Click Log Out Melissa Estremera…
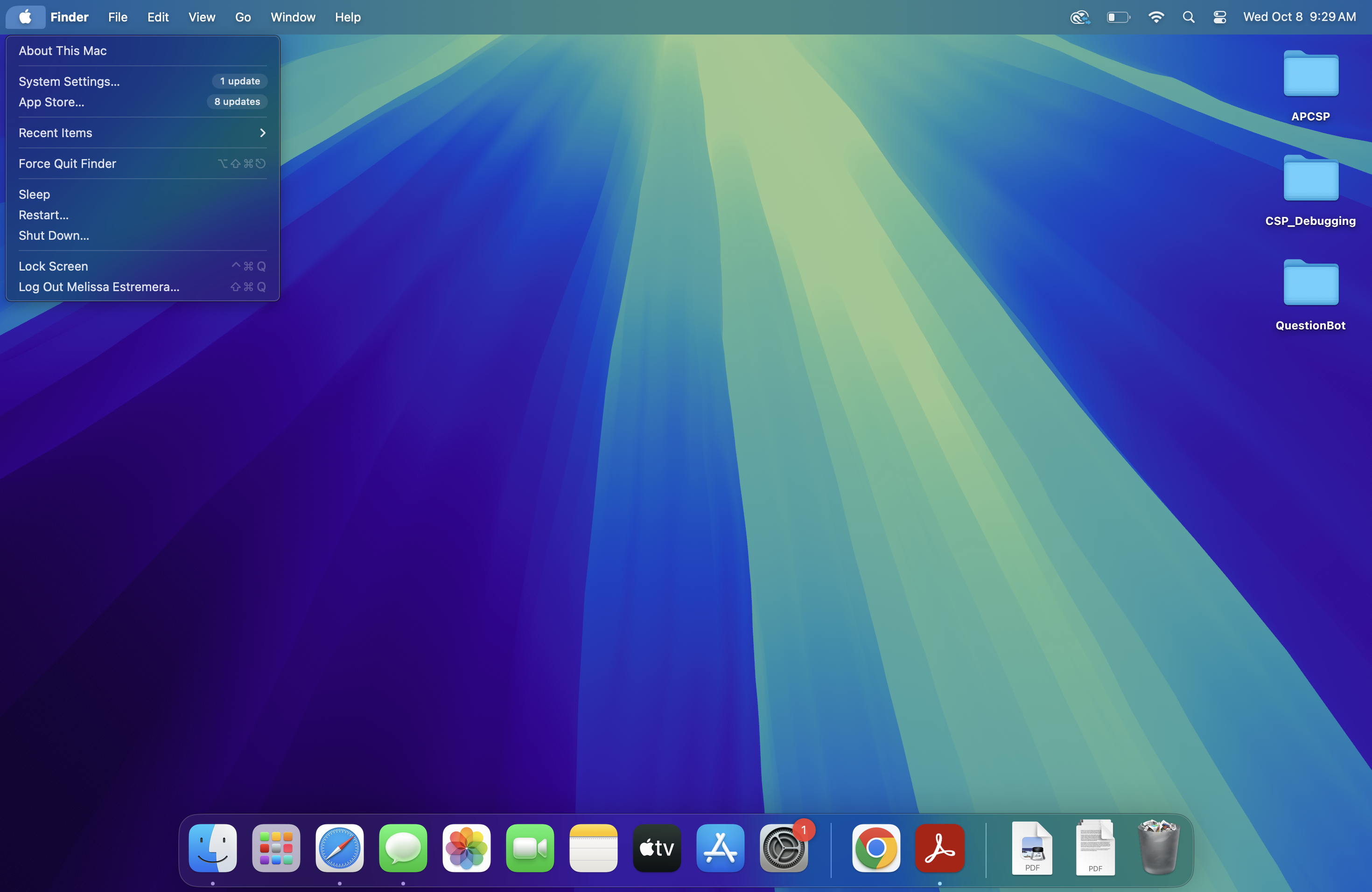This screenshot has height=892, width=1372. [x=99, y=287]
